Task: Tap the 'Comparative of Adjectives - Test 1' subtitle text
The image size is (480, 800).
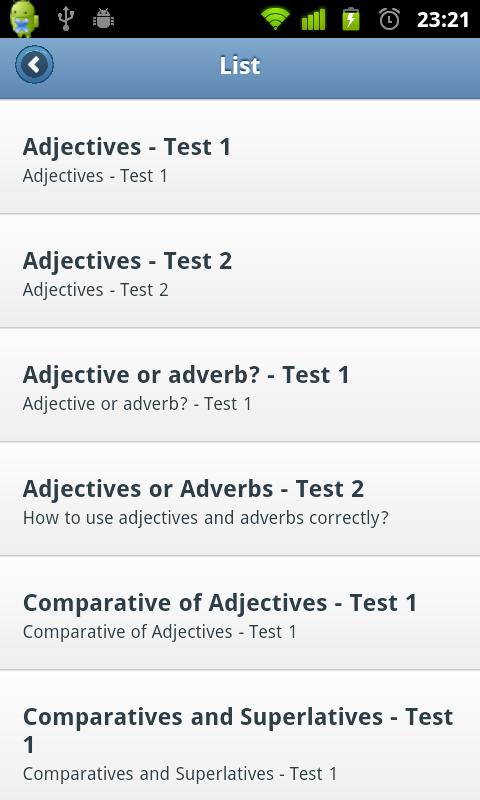Action: 160,632
